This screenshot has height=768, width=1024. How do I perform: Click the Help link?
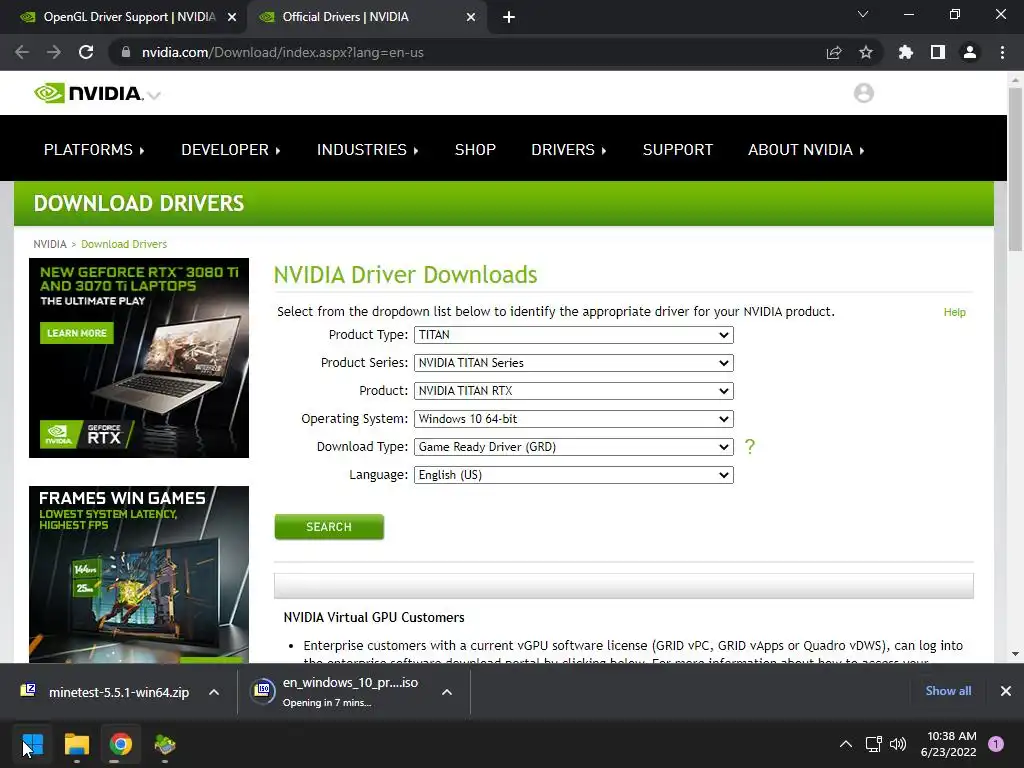click(954, 312)
